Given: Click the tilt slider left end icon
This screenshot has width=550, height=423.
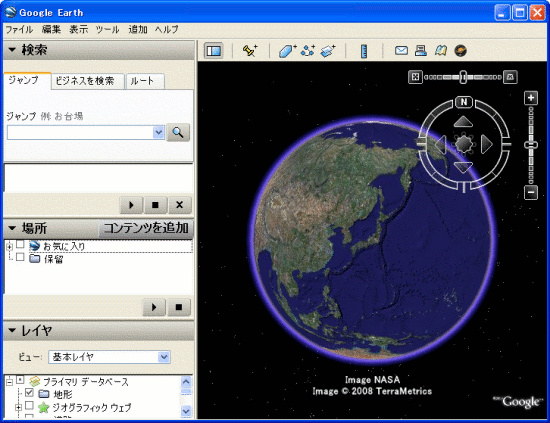Looking at the screenshot, I should click(x=415, y=77).
